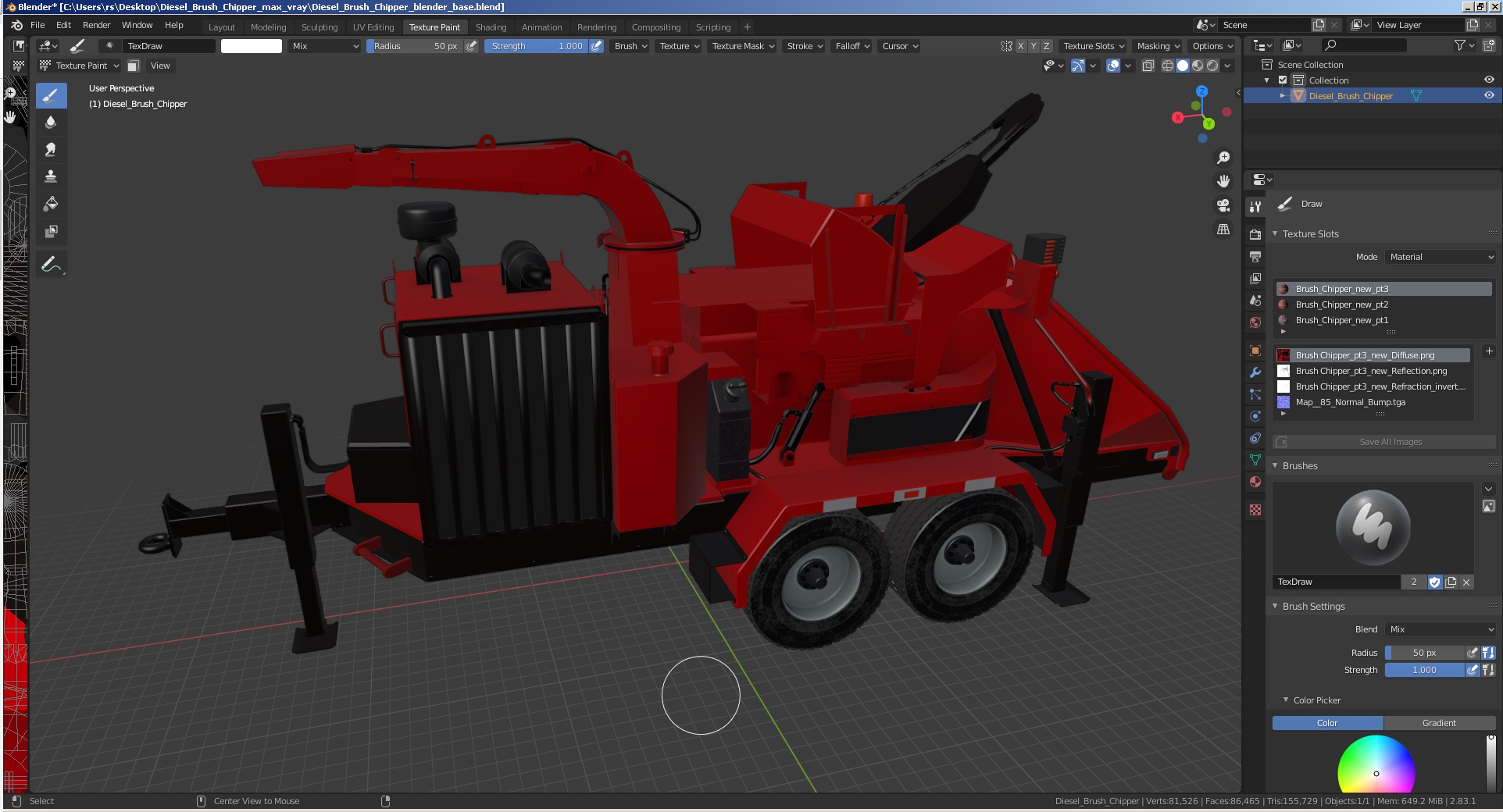Toggle Collection exclude checkbox
1503x812 pixels.
point(1283,80)
